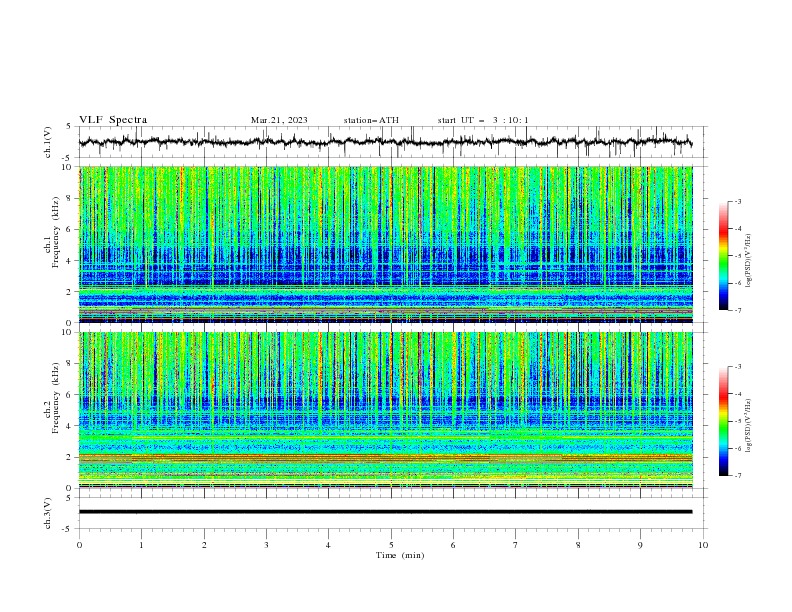
Task: Click the 'start UT = 3:10:1' text
Action: coord(483,120)
